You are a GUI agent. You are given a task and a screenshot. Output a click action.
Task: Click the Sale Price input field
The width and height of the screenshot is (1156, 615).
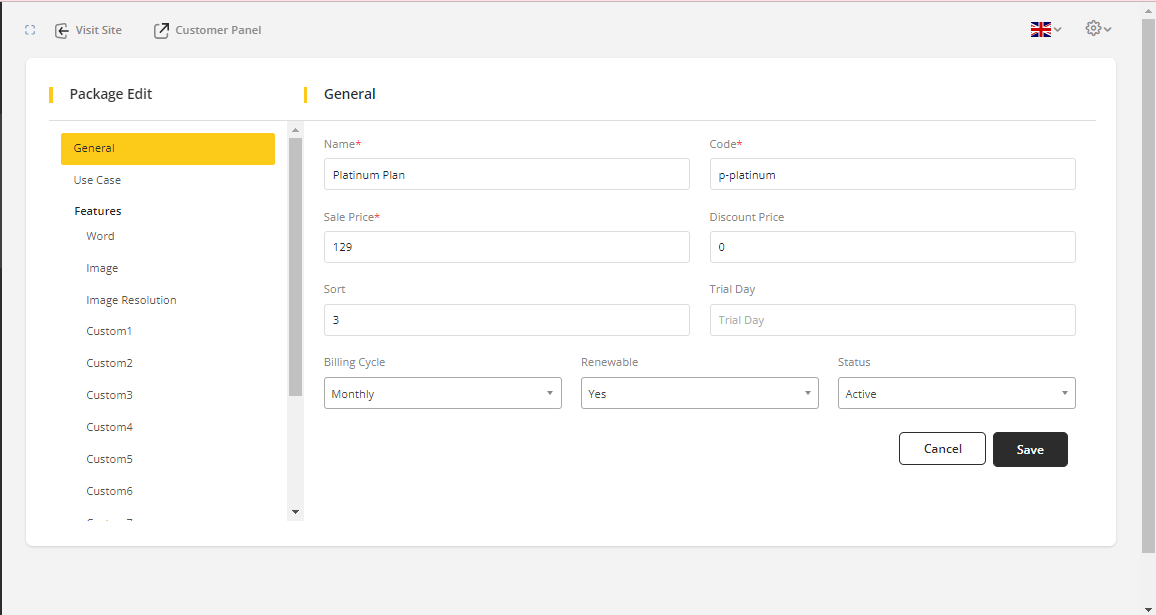pos(506,247)
